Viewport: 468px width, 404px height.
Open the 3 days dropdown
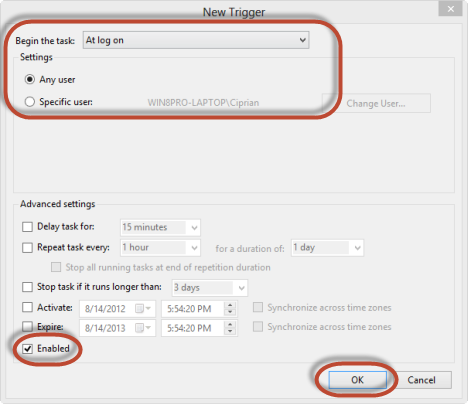pos(210,288)
